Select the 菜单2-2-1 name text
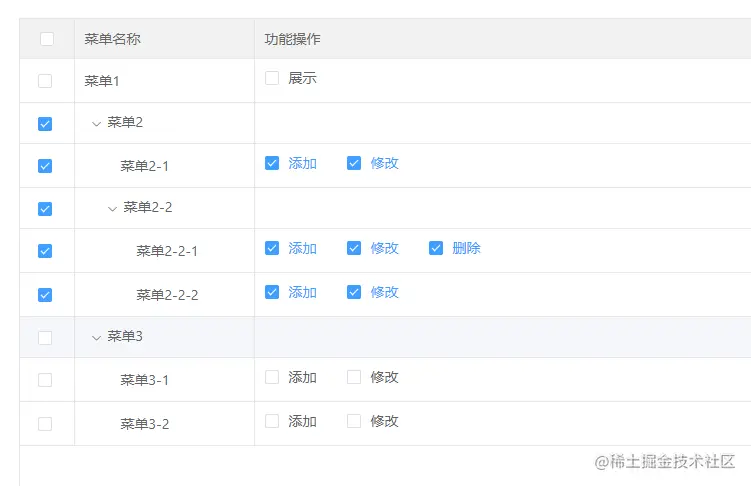 click(x=167, y=251)
